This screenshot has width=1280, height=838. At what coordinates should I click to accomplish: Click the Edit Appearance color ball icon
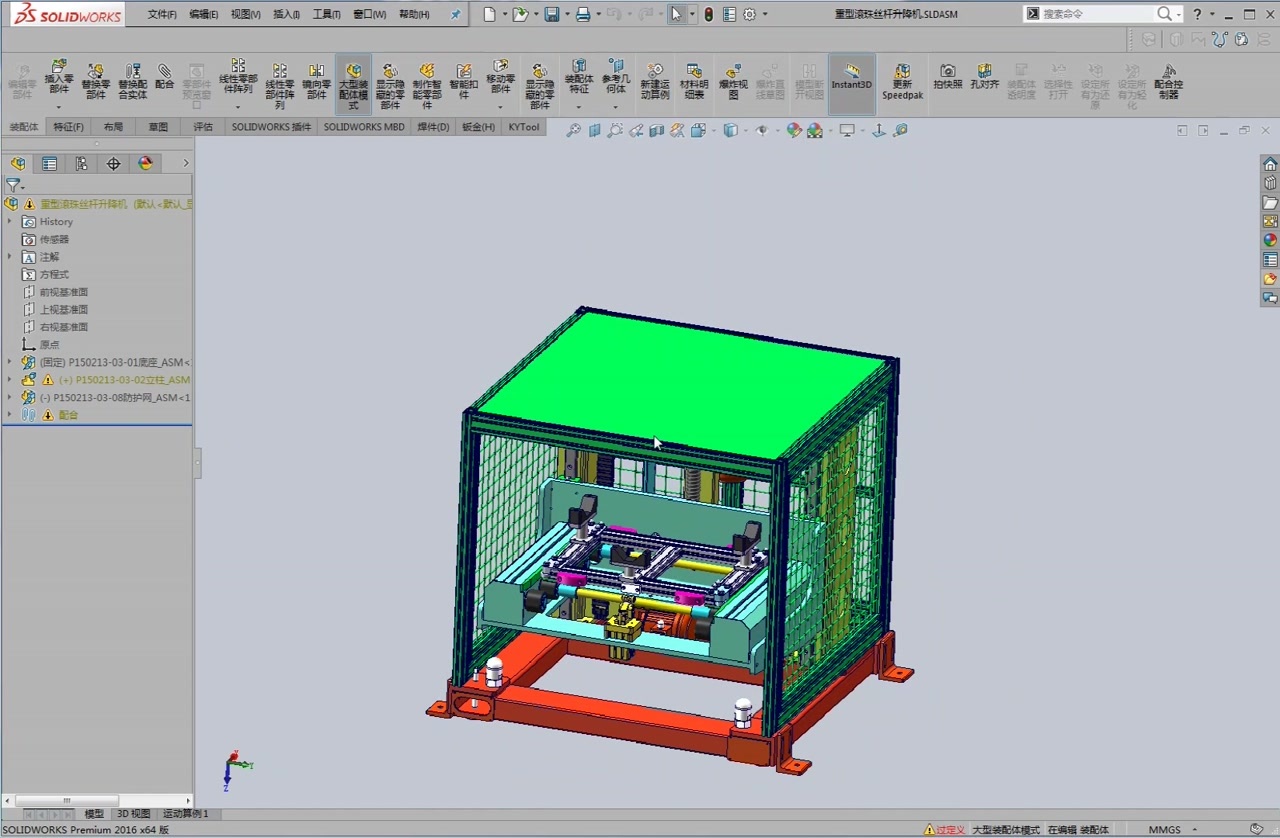(794, 130)
